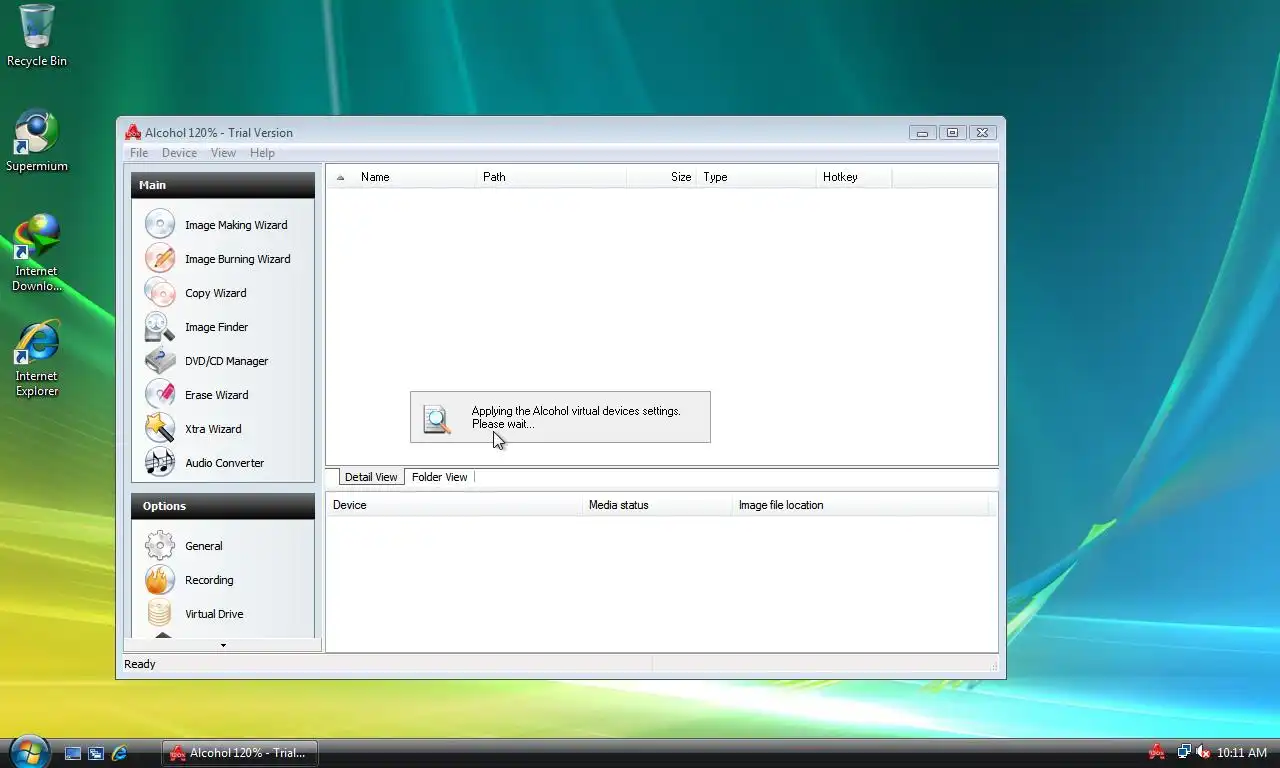Click the Virtual Drive stacked discs icon
The width and height of the screenshot is (1280, 768).
160,613
